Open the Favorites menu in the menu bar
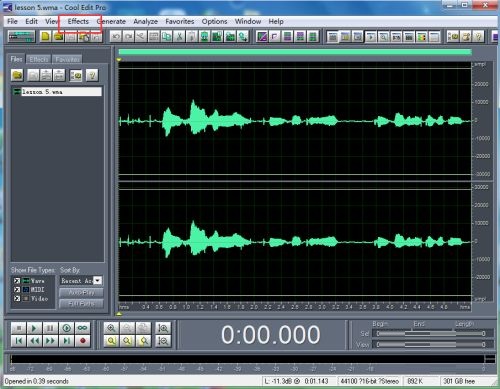 coord(180,21)
